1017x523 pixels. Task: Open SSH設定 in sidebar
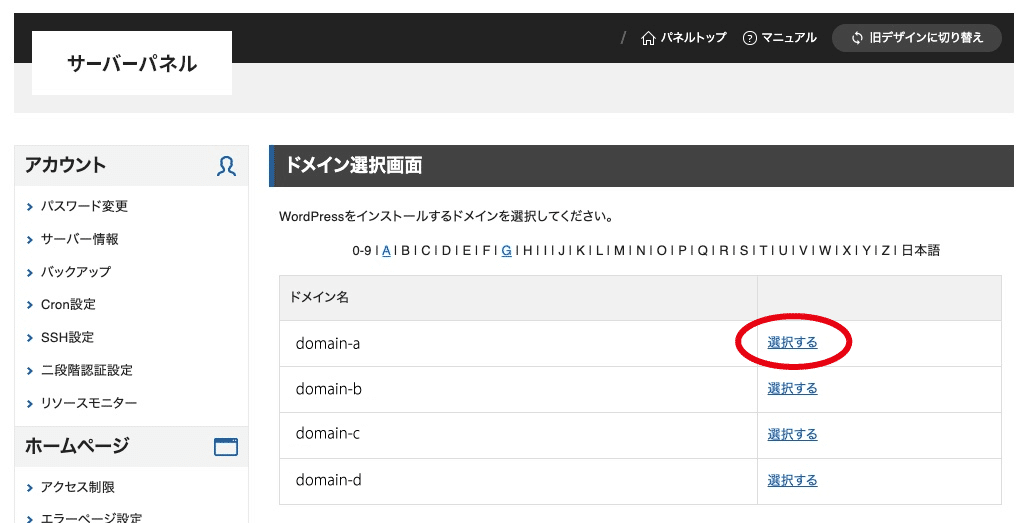click(x=67, y=337)
